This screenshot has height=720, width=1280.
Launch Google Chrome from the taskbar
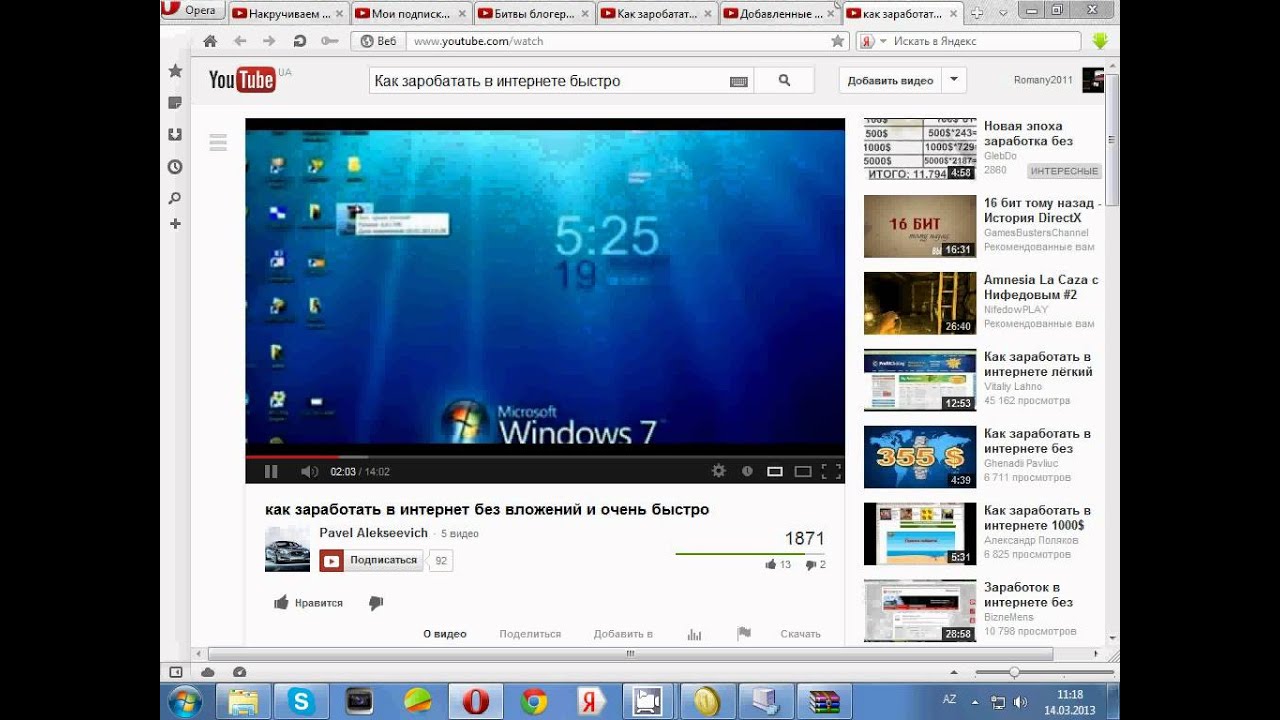pos(533,702)
